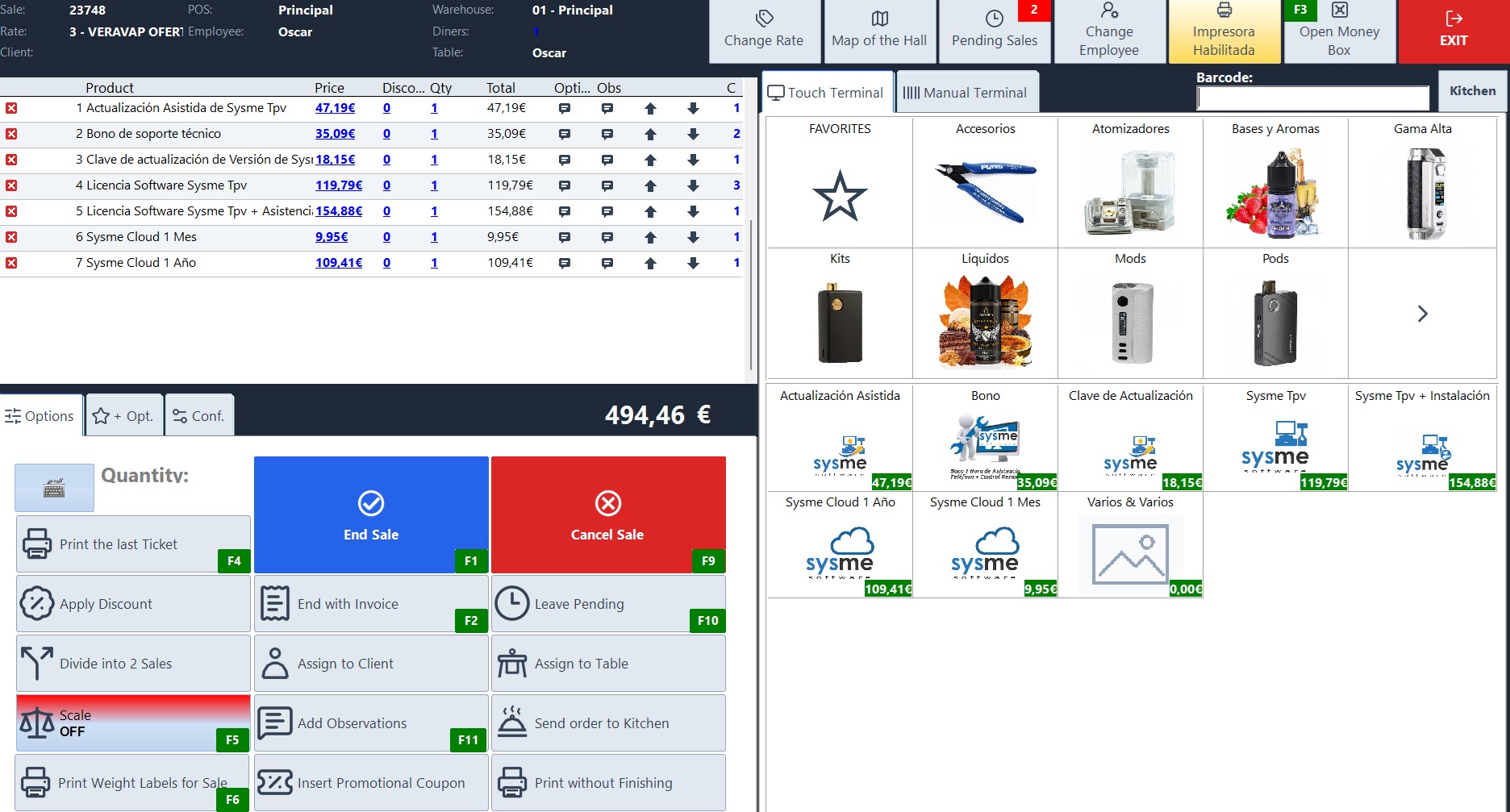Divide into 2 Sales
Screen dimensions: 1510x812
click(133, 664)
